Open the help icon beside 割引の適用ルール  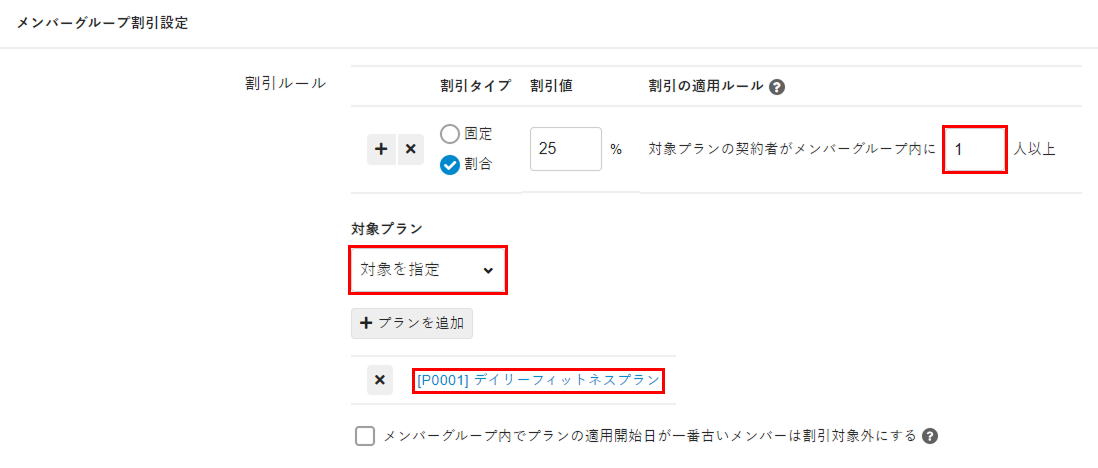[x=777, y=87]
